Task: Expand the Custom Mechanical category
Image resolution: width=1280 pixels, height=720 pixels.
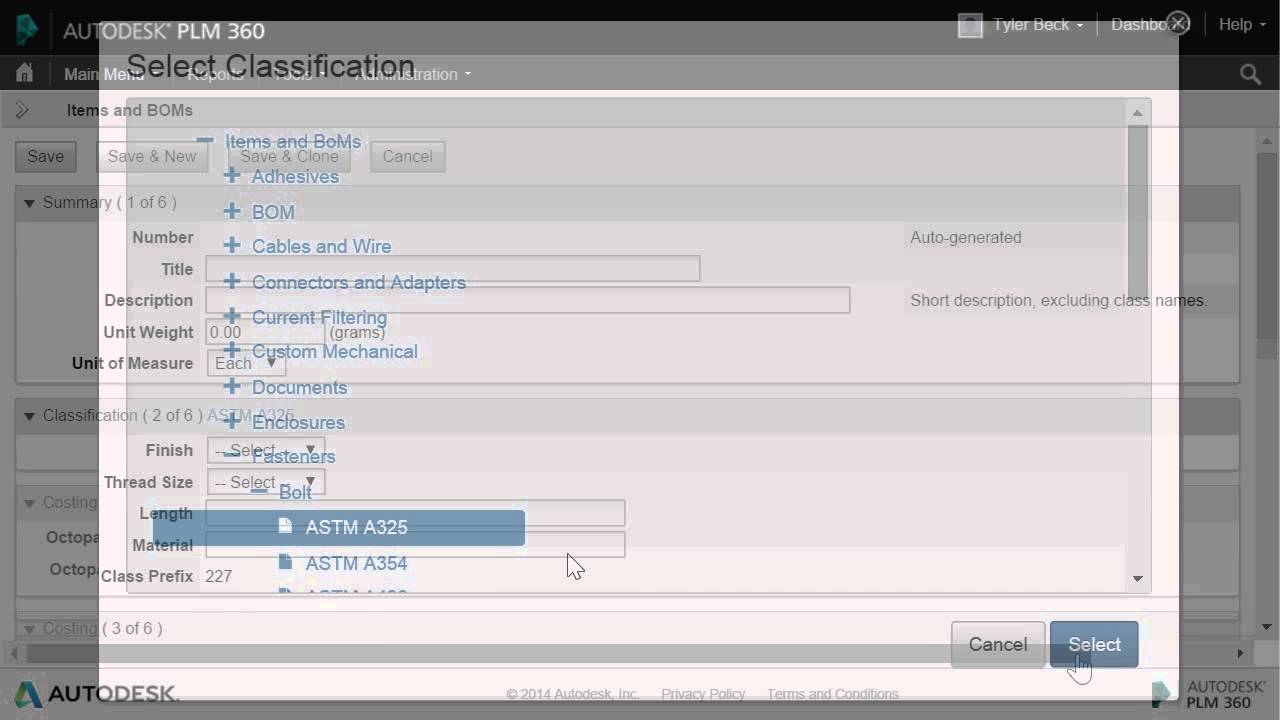Action: click(x=232, y=351)
